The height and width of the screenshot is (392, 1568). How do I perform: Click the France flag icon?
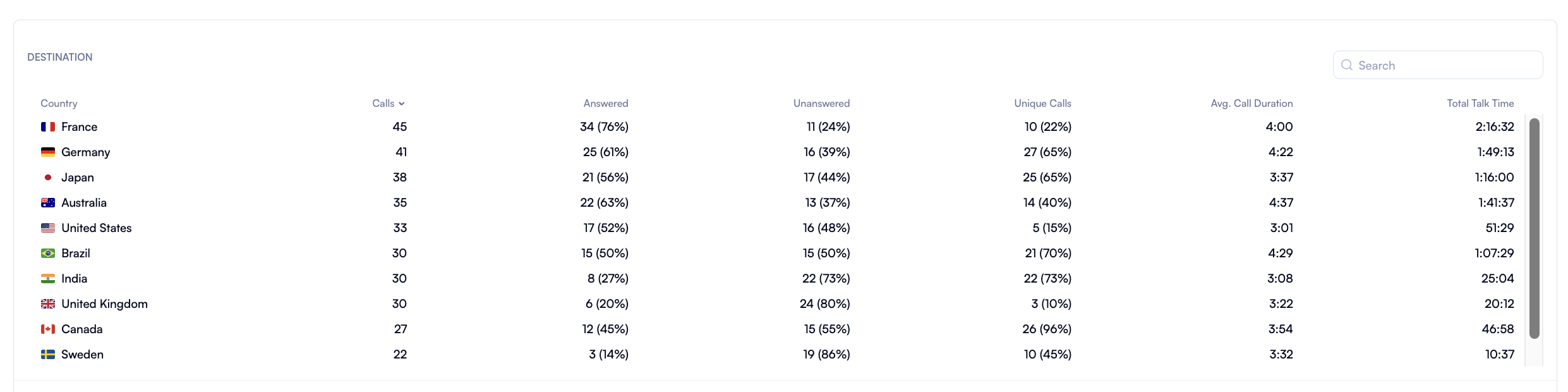click(x=48, y=127)
